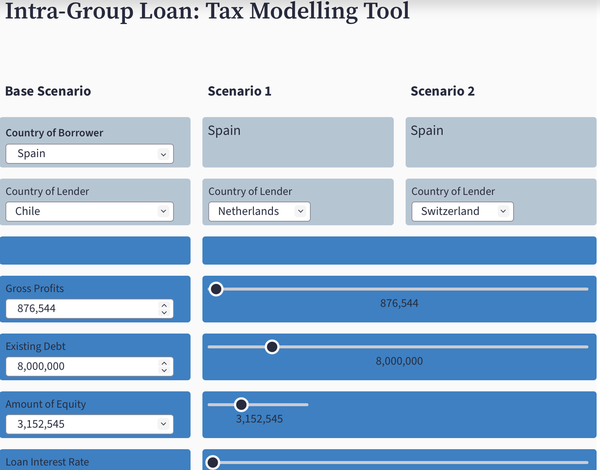Increase Gross Profits with up stepper arrow

164,305
